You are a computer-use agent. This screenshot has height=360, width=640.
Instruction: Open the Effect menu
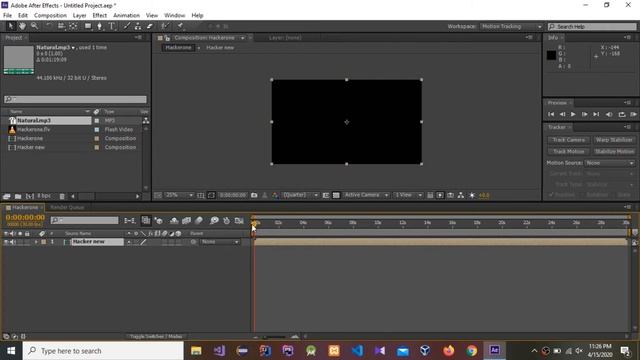click(100, 16)
